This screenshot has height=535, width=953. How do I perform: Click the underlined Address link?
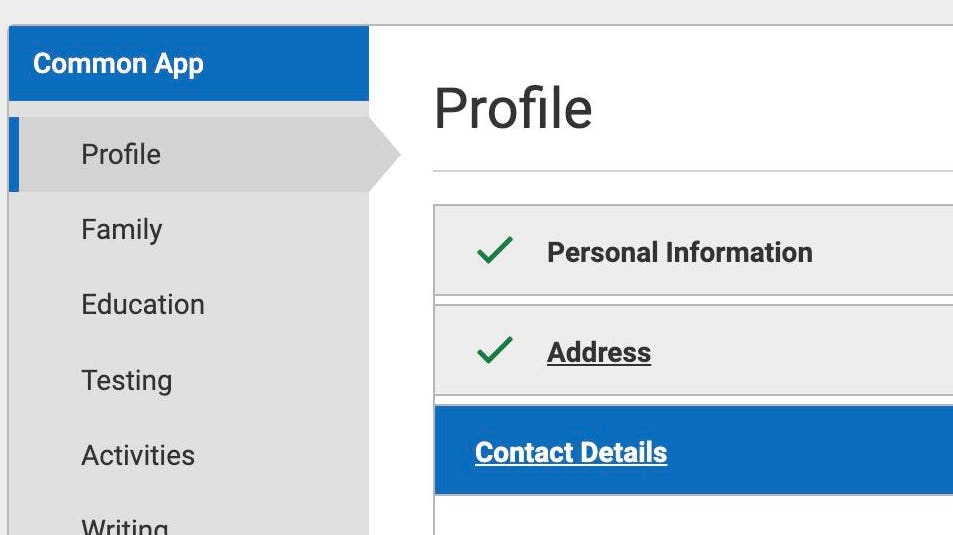[598, 352]
